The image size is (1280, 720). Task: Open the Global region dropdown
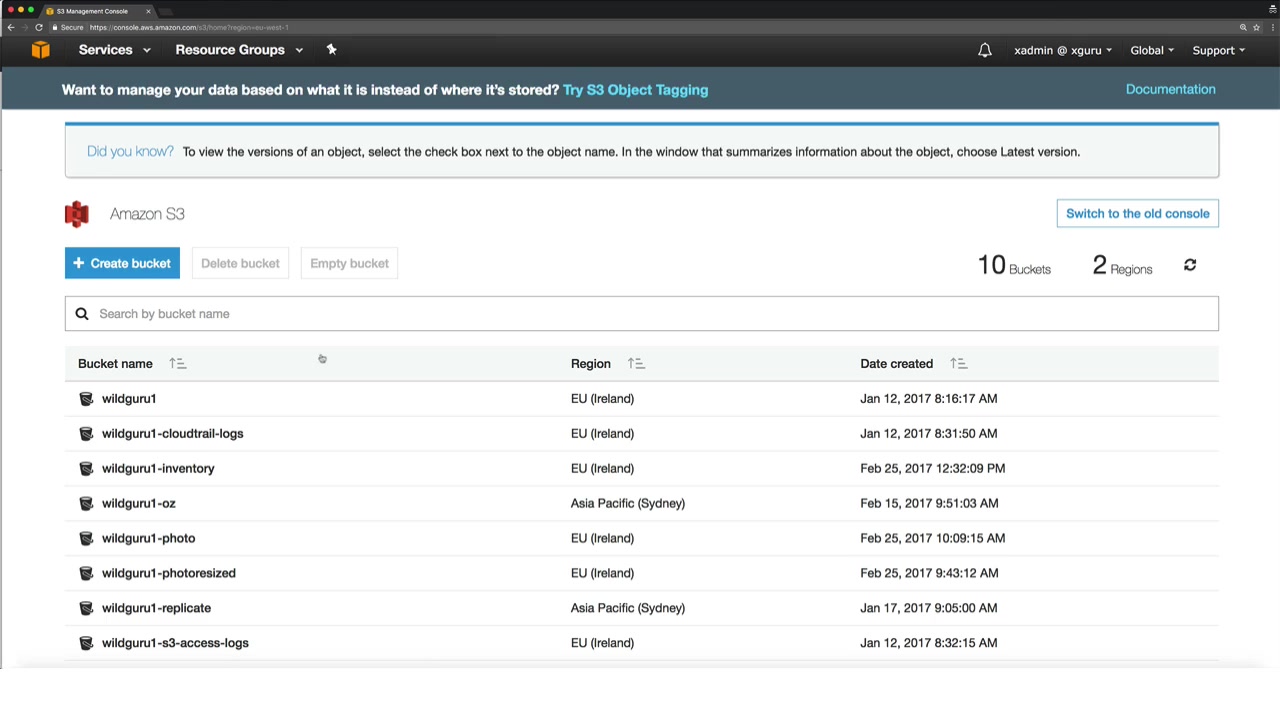(1152, 50)
